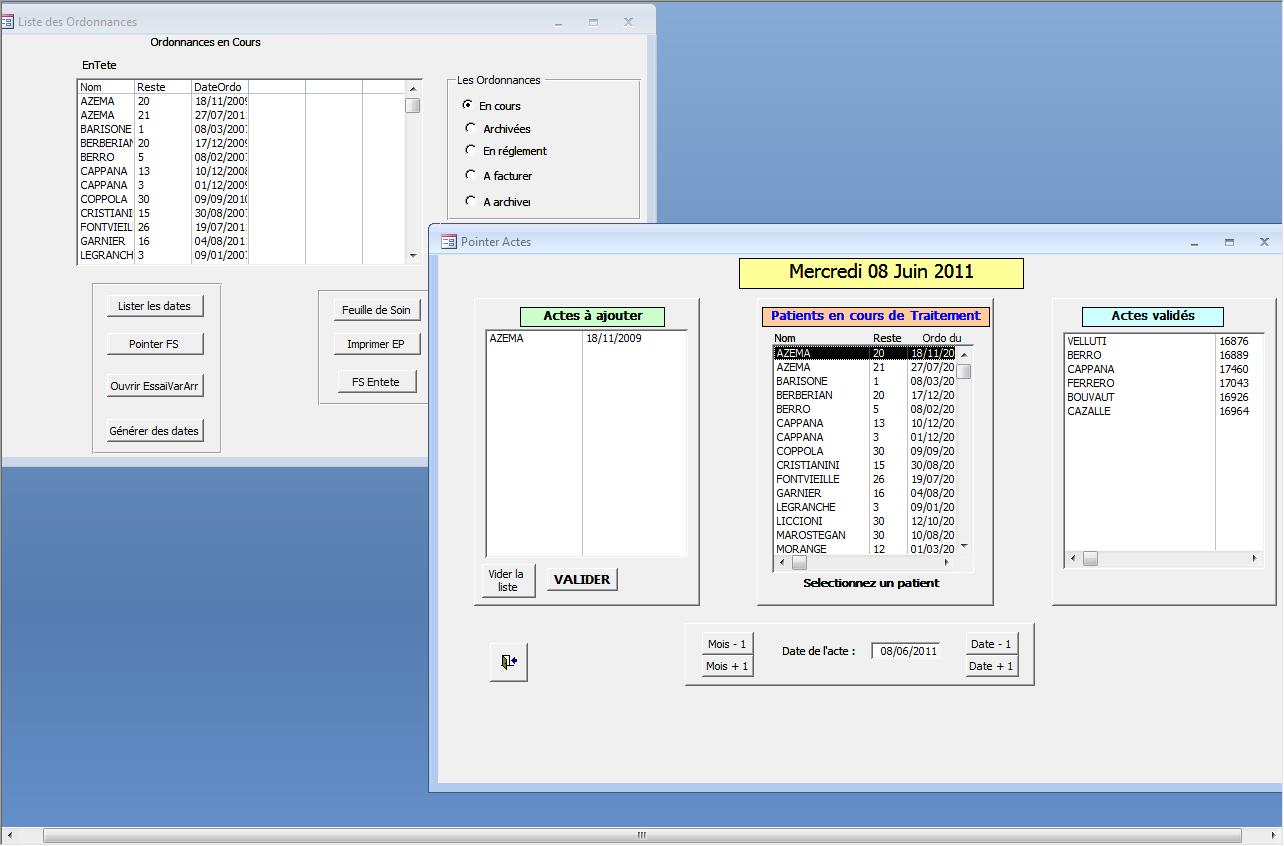Click scroll-down arrow of Ordonnances en Cours list
The image size is (1284, 846).
tap(413, 256)
